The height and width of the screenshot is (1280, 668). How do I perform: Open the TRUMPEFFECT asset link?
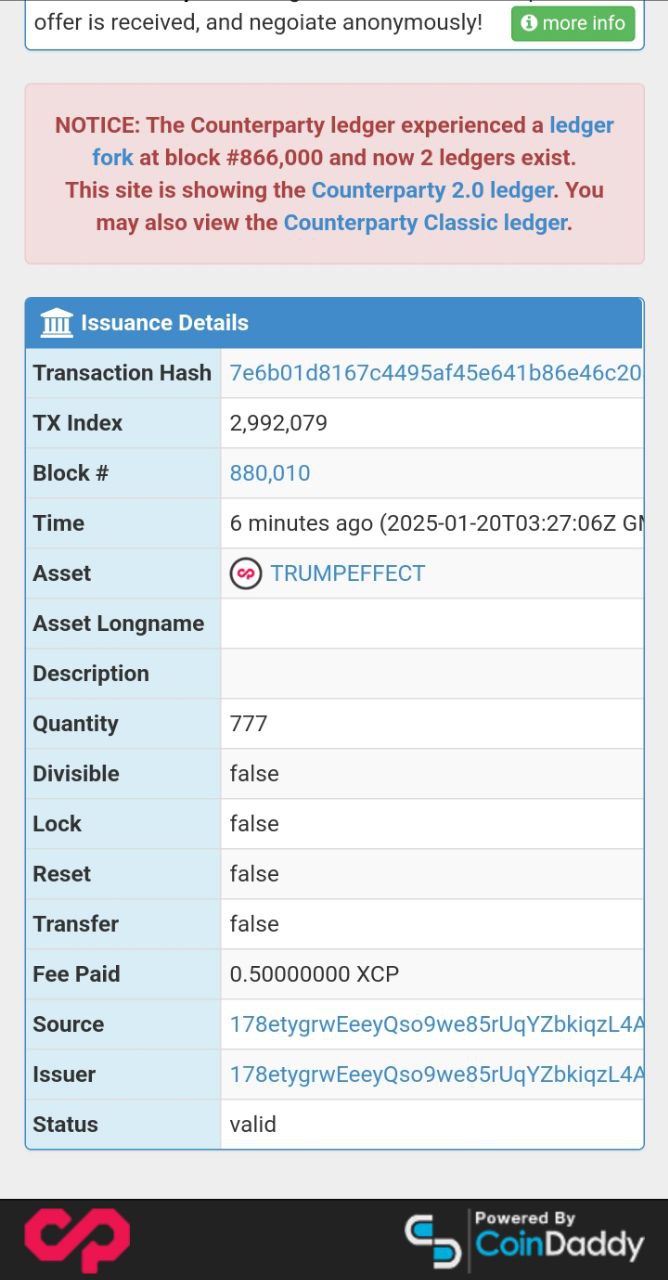click(x=347, y=573)
